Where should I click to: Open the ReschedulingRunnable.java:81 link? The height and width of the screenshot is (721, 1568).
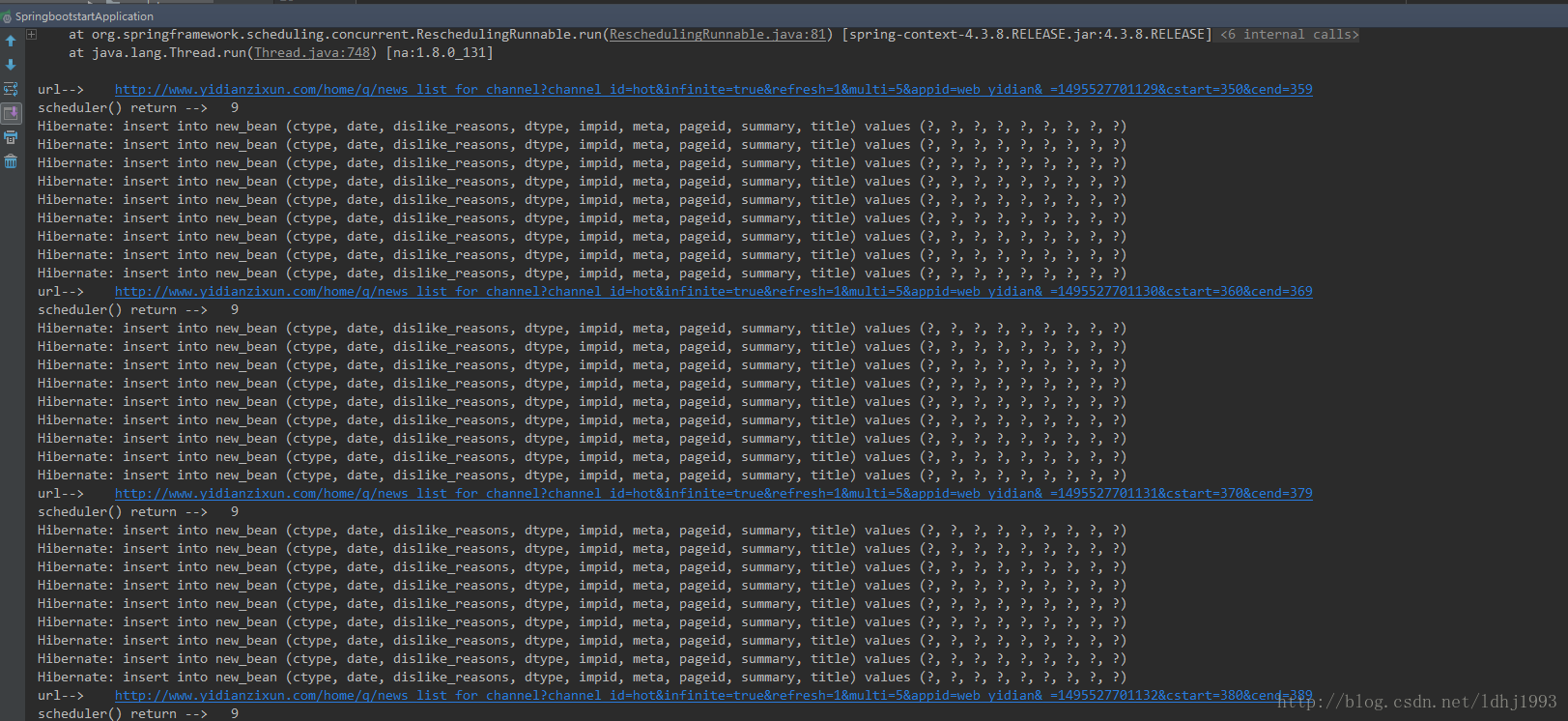pos(718,35)
